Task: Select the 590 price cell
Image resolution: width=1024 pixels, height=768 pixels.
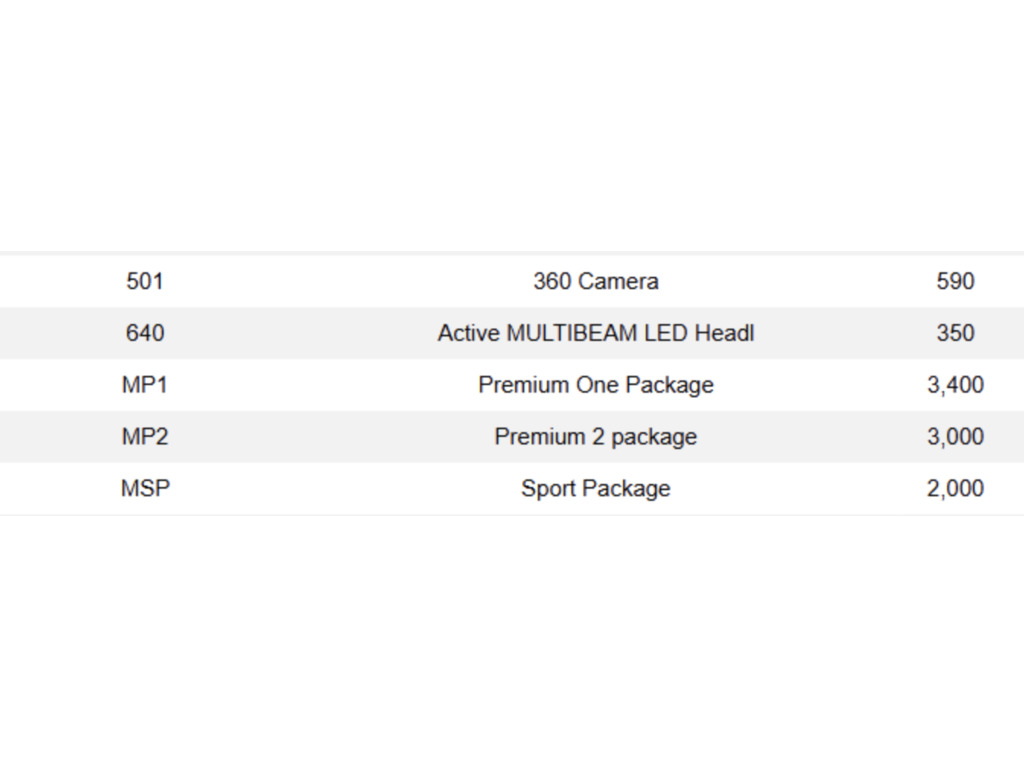Action: 955,281
